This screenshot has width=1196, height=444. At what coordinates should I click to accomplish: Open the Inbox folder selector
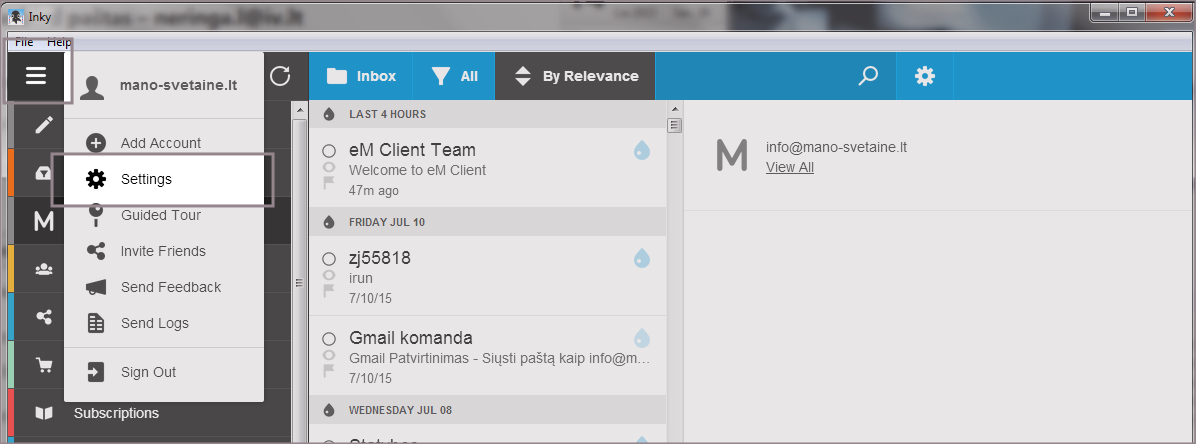pos(361,76)
